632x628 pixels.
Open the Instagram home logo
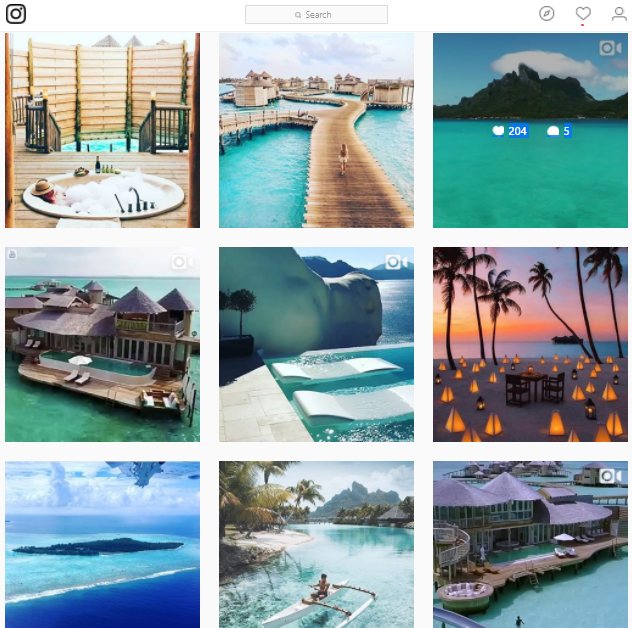(x=16, y=14)
